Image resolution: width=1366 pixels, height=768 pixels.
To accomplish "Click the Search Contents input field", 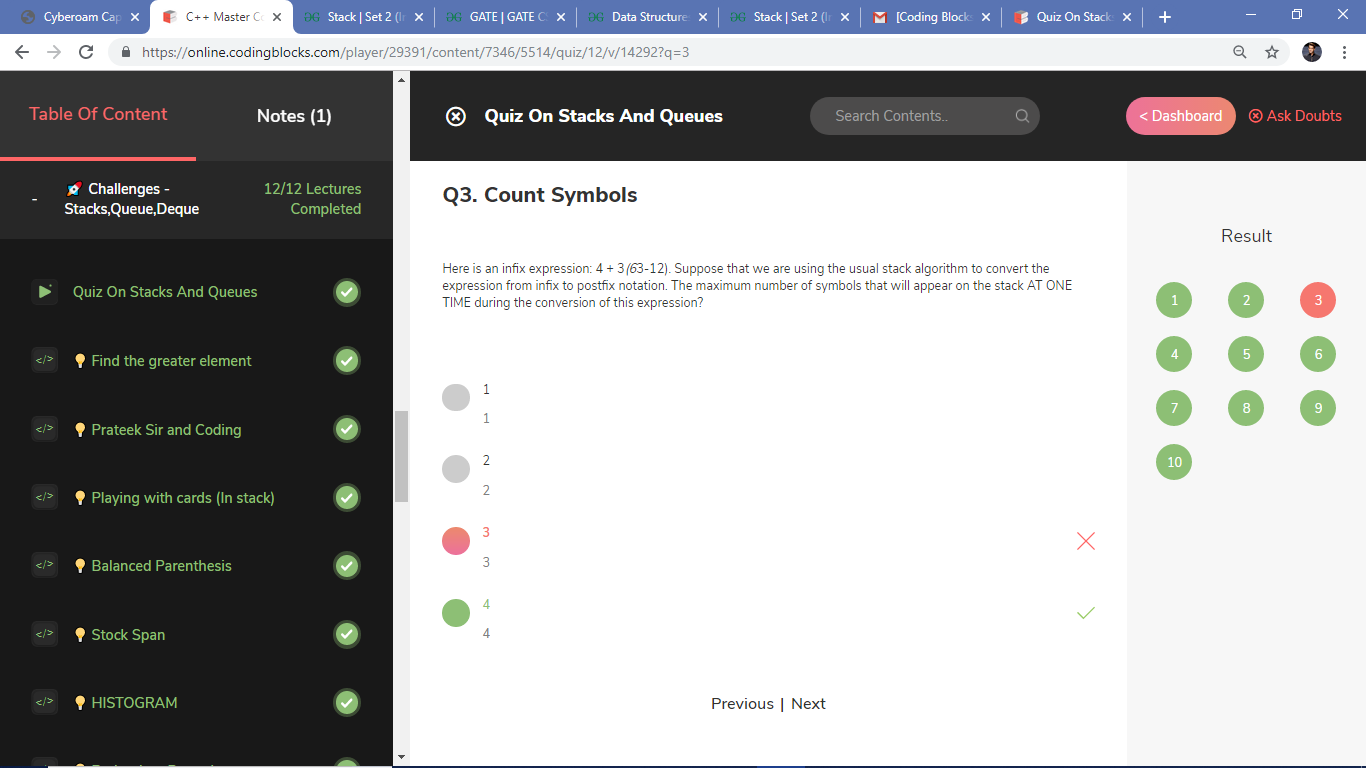I will [x=910, y=116].
